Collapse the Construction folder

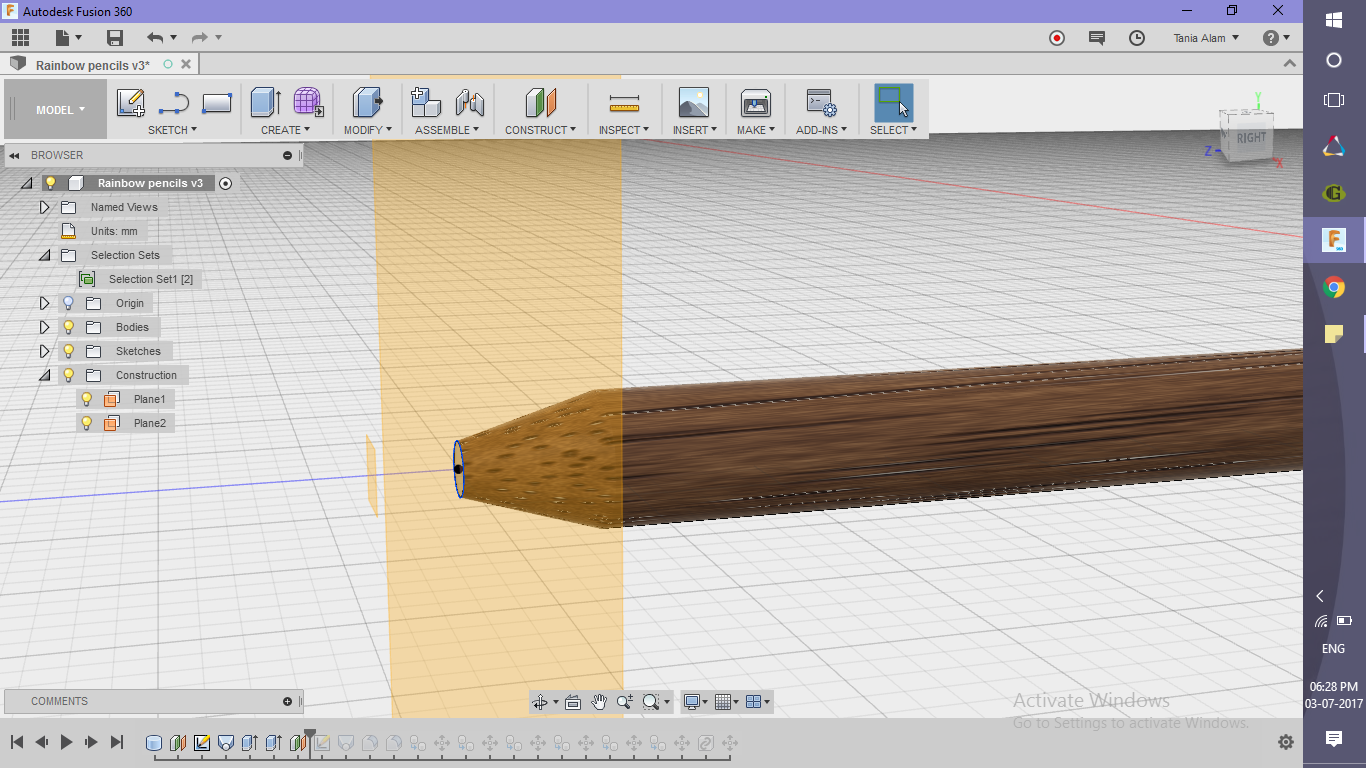44,375
